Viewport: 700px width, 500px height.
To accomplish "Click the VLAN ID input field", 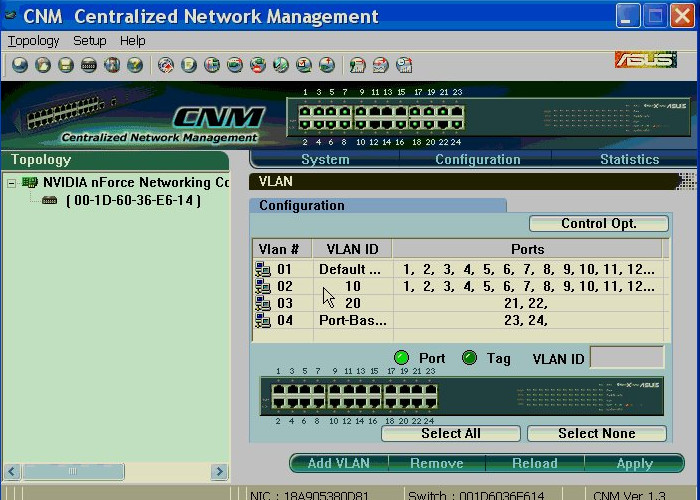I will [x=627, y=358].
